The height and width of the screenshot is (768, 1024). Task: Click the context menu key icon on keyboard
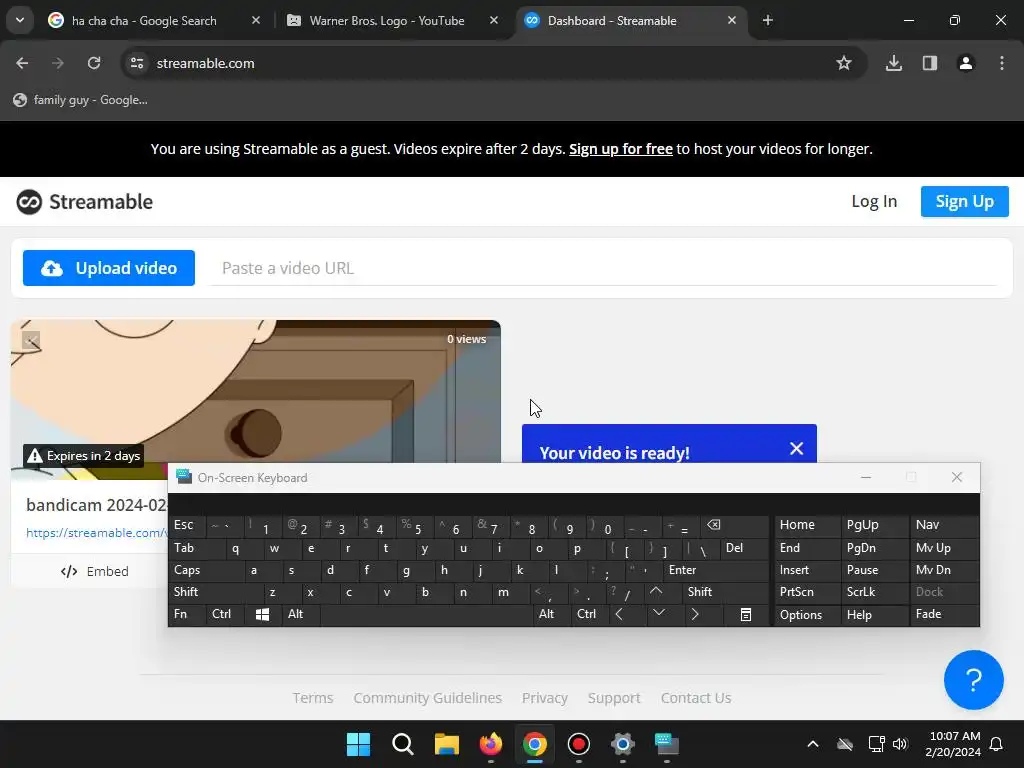(x=746, y=615)
